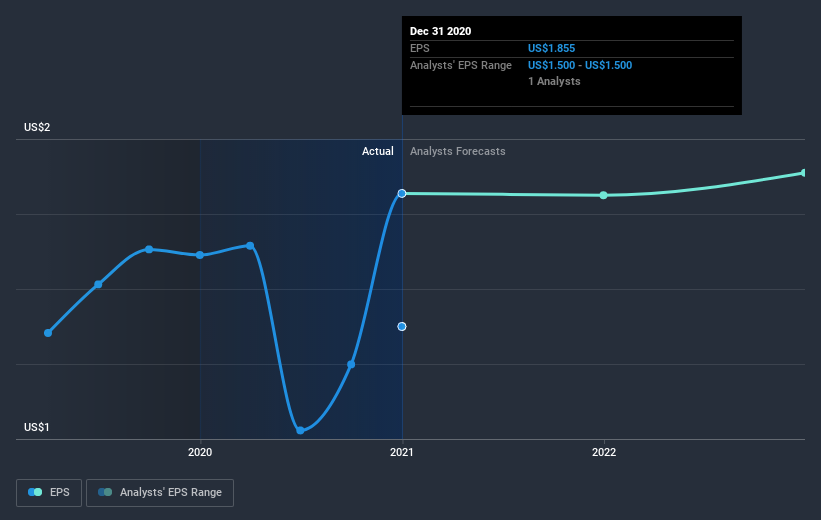
Task: Click the 2022 forecast data point
Action: point(604,195)
